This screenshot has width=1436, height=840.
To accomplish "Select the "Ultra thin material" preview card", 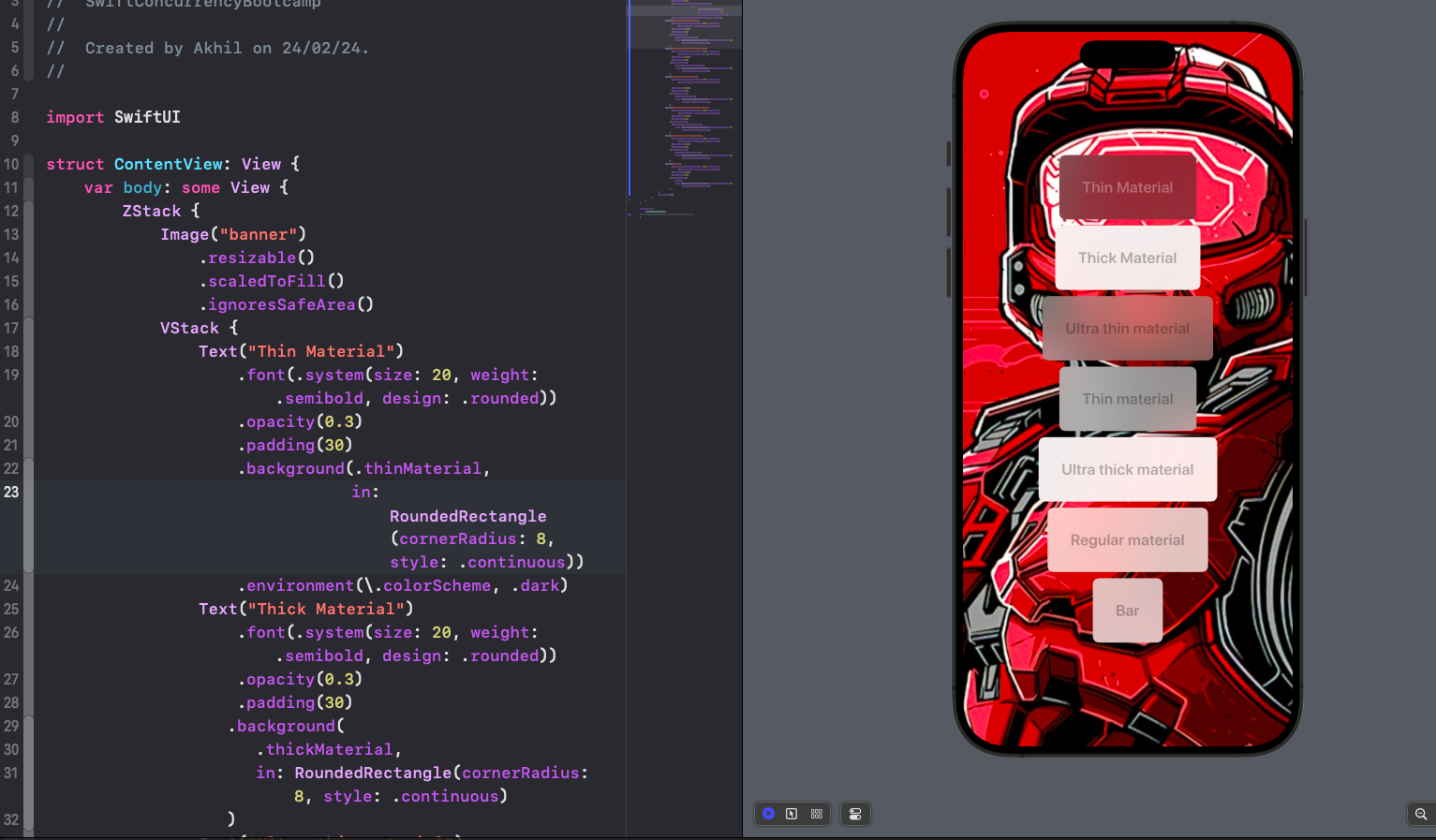I will pos(1127,329).
